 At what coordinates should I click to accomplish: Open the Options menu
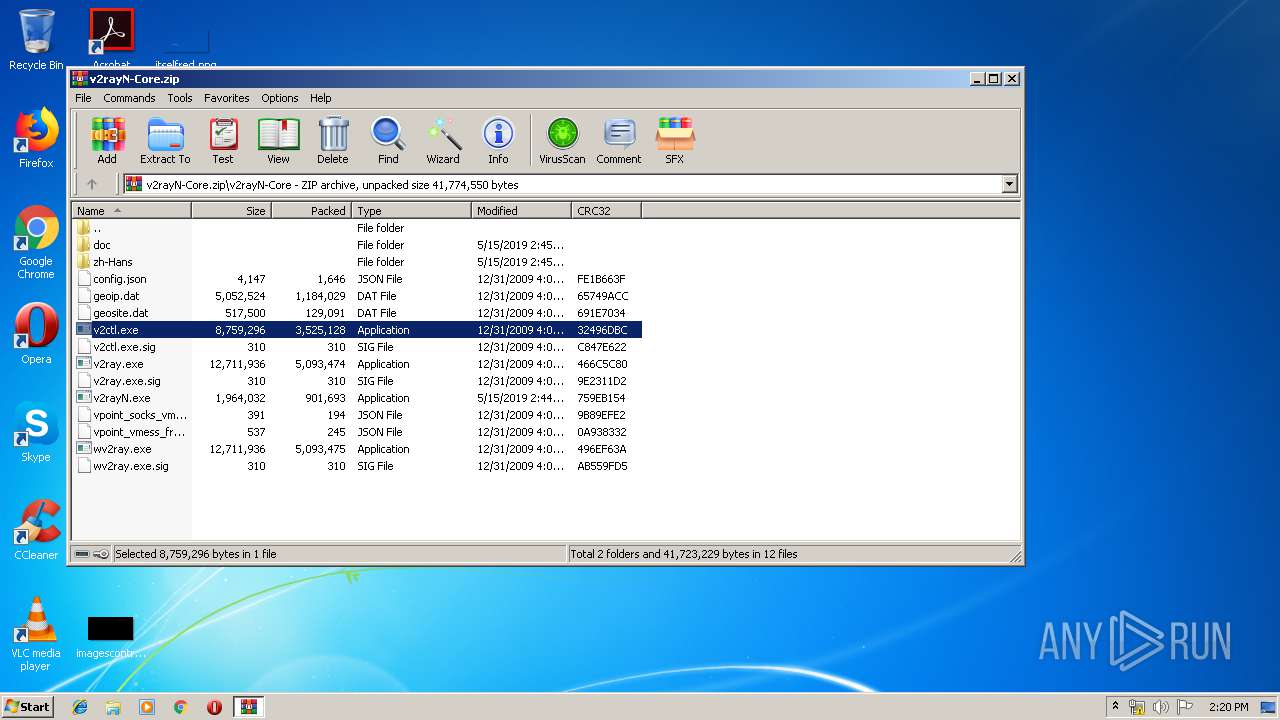280,98
